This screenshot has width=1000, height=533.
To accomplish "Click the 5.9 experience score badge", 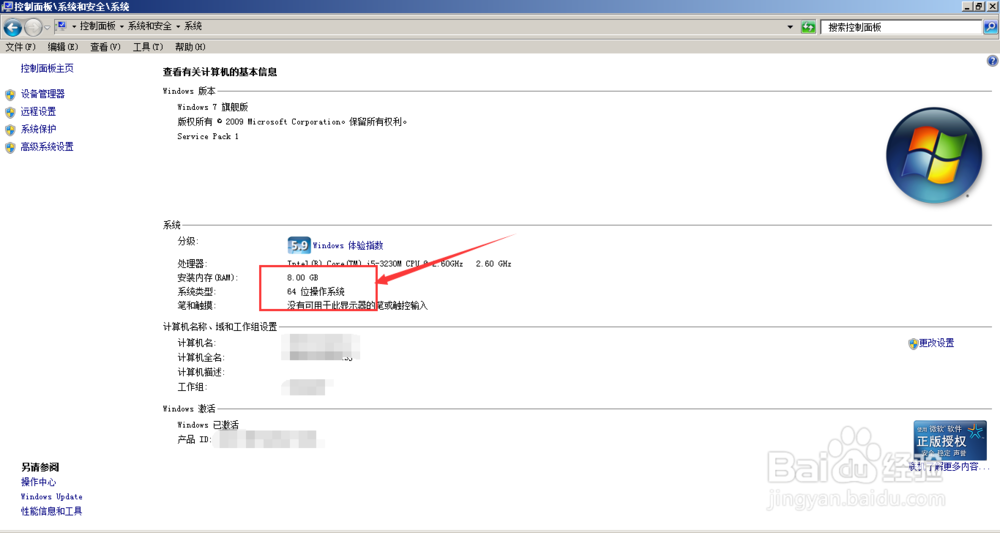I will click(299, 245).
